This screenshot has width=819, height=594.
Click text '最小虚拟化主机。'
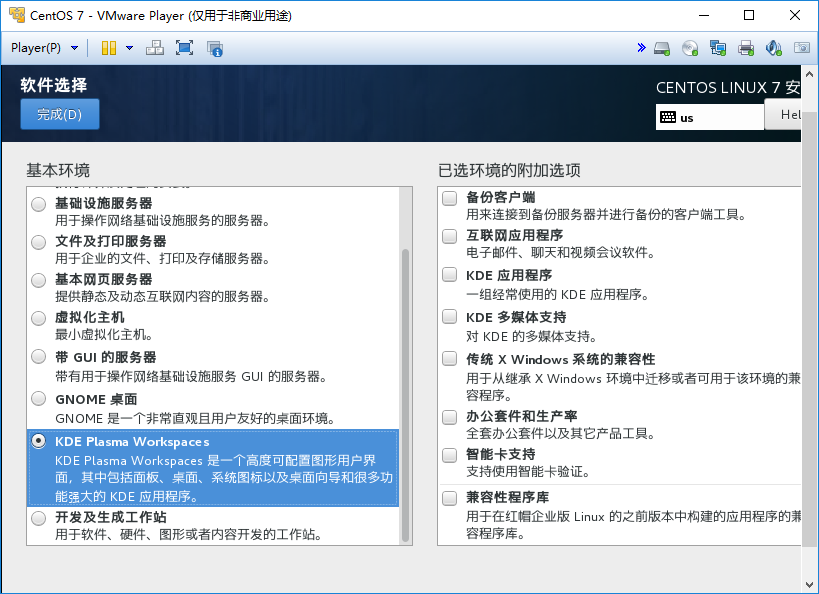(x=104, y=334)
